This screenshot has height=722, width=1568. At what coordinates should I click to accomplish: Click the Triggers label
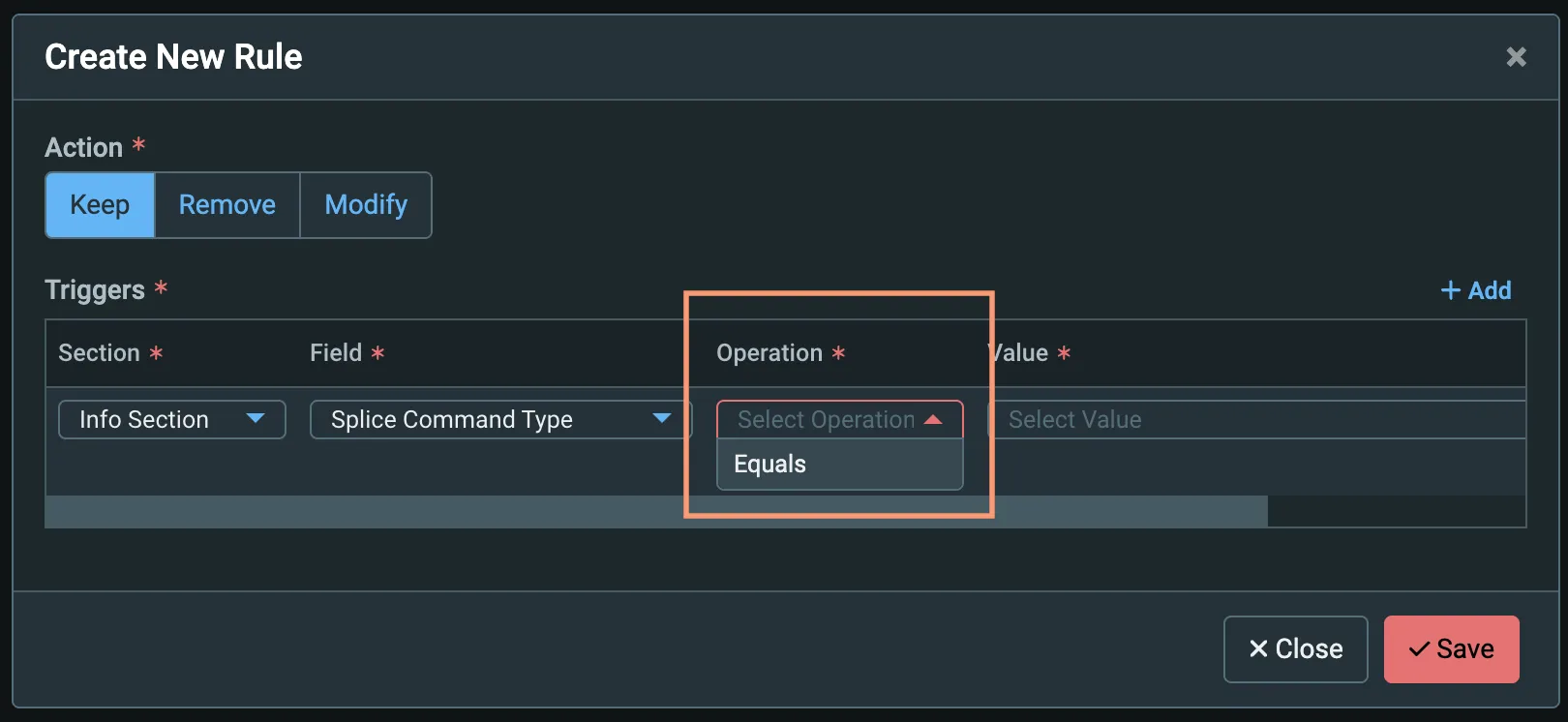[95, 290]
